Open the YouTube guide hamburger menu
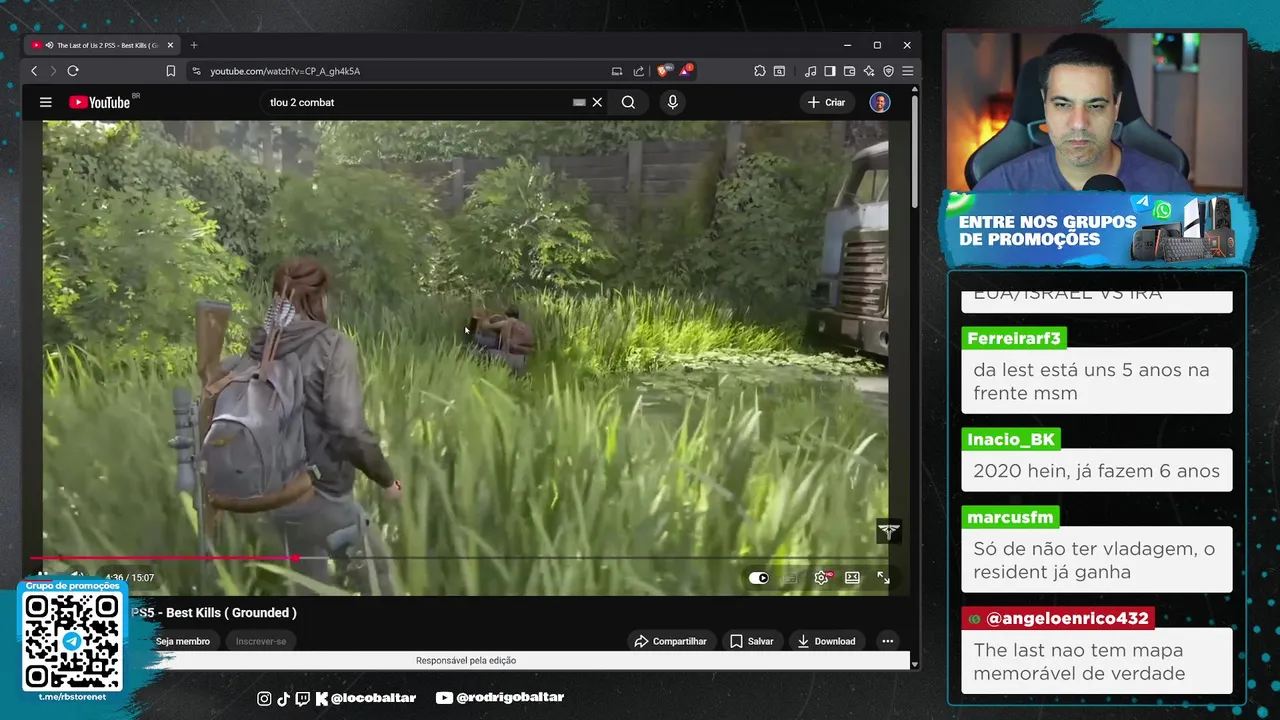 coord(45,102)
